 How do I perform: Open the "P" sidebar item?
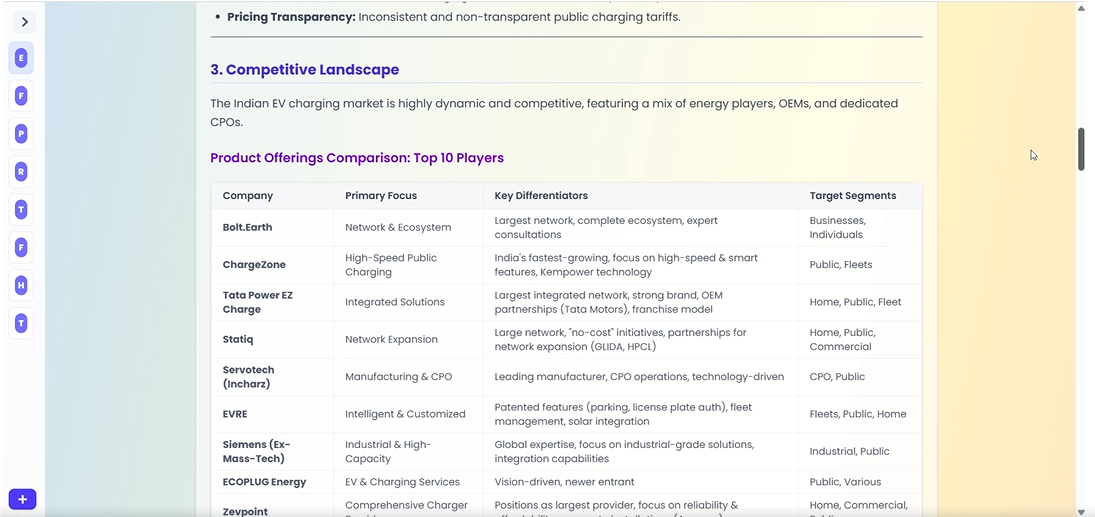(21, 134)
